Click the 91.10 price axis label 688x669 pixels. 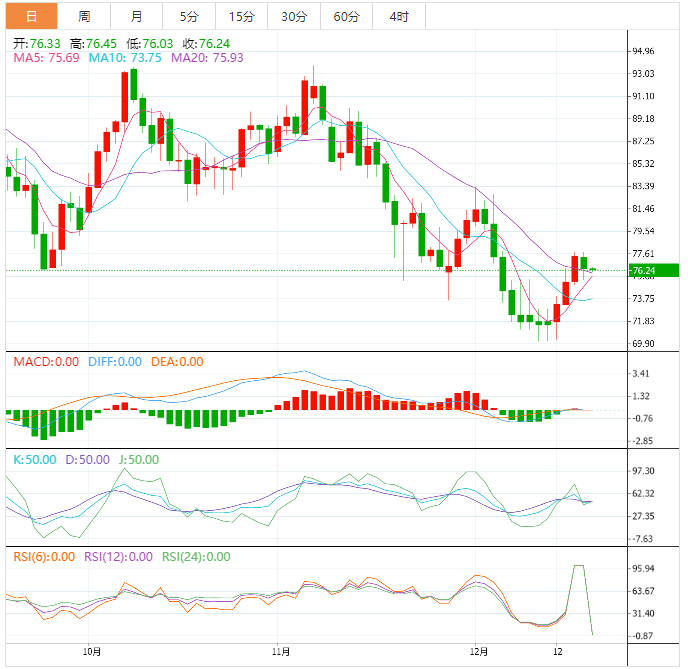coord(643,96)
